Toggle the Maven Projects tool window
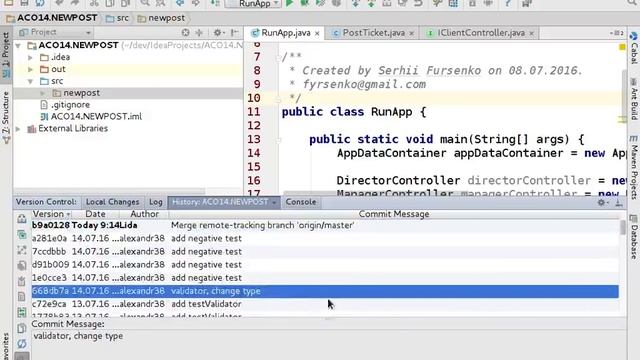 tap(633, 167)
